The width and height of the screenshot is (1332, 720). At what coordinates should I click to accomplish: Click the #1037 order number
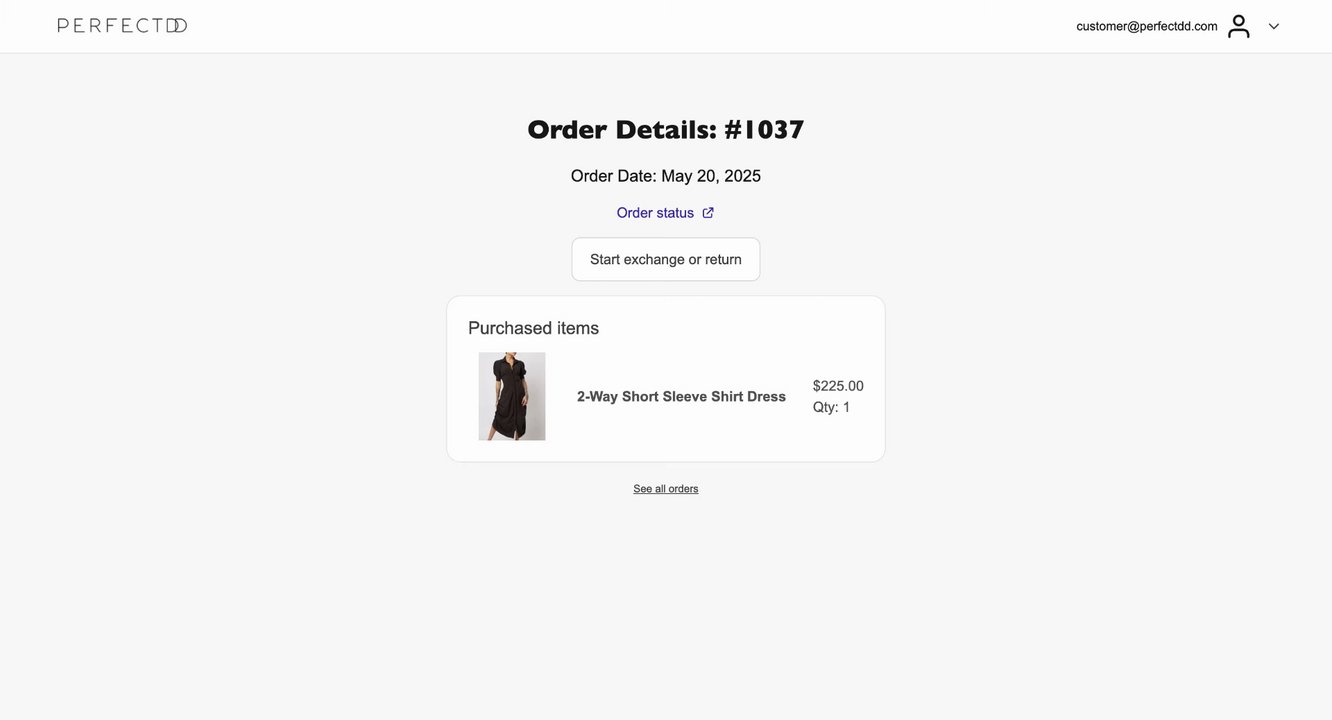click(x=764, y=130)
